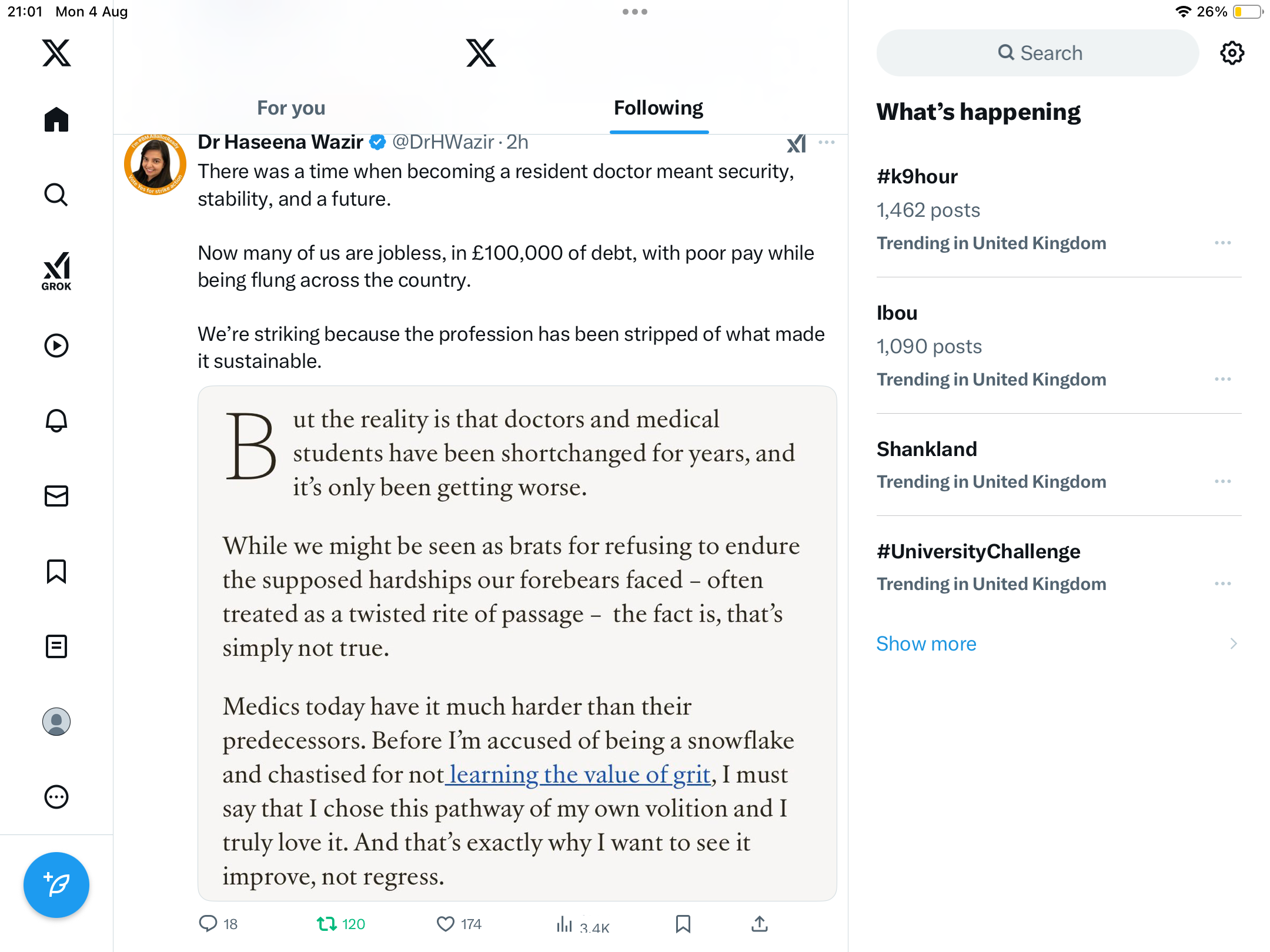Bookmark the post under the article
This screenshot has width=1270, height=952.
pos(683,924)
